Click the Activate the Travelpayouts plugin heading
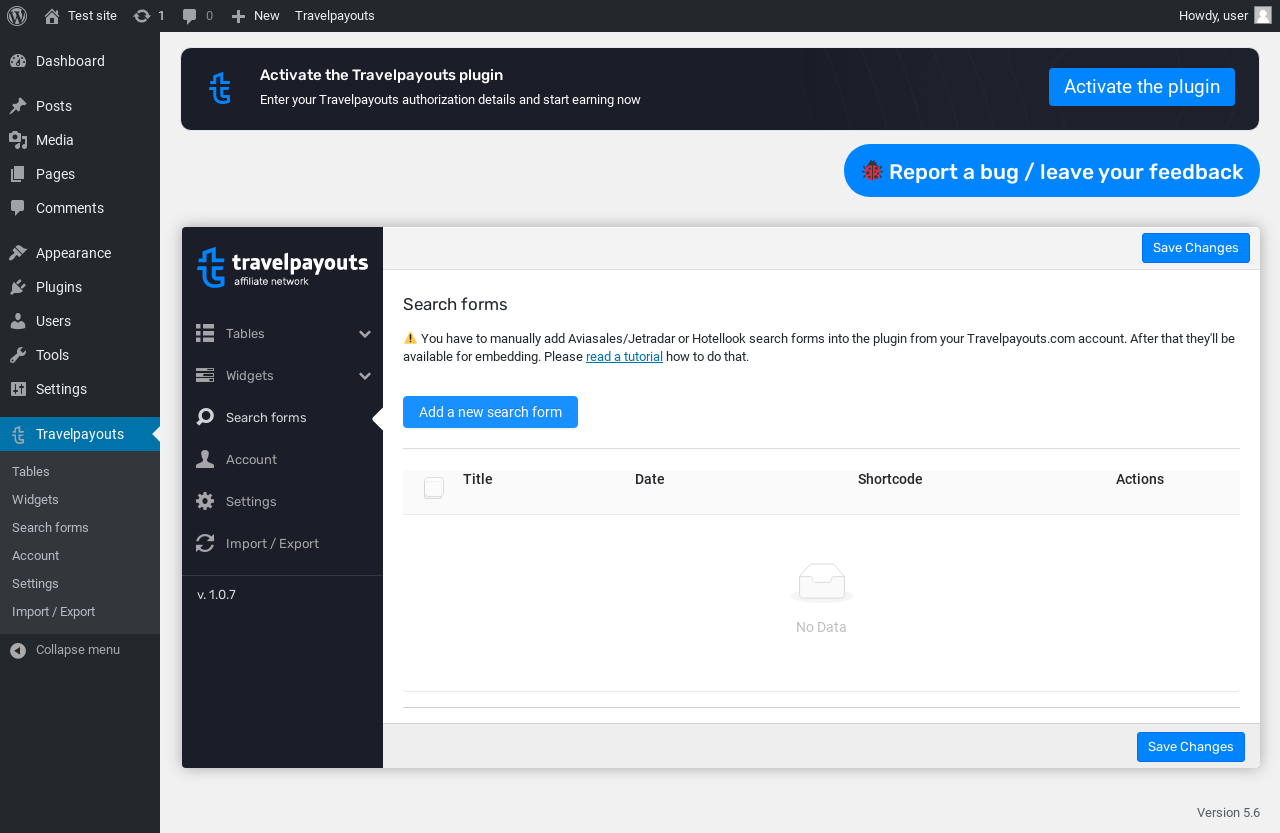Image resolution: width=1280 pixels, height=833 pixels. 381,75
